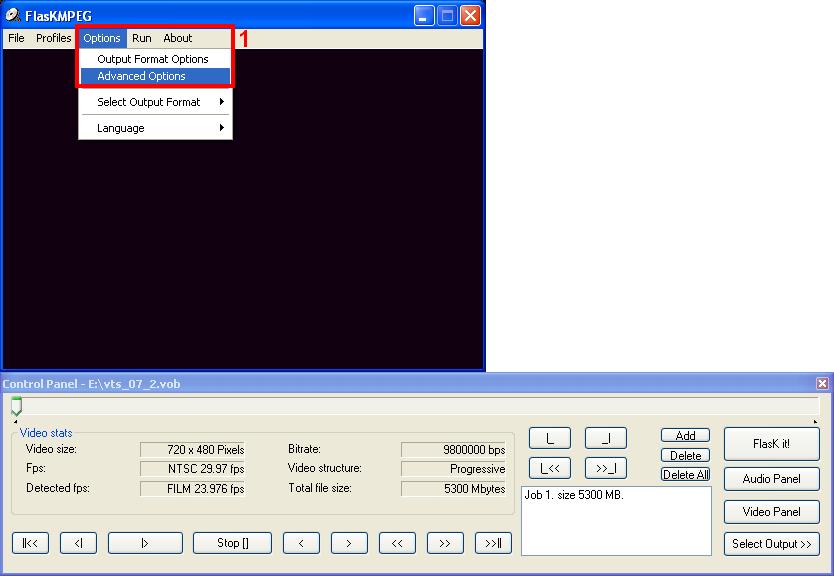Click Total file size value 5300 Mbytes
834x576 pixels.
453,488
